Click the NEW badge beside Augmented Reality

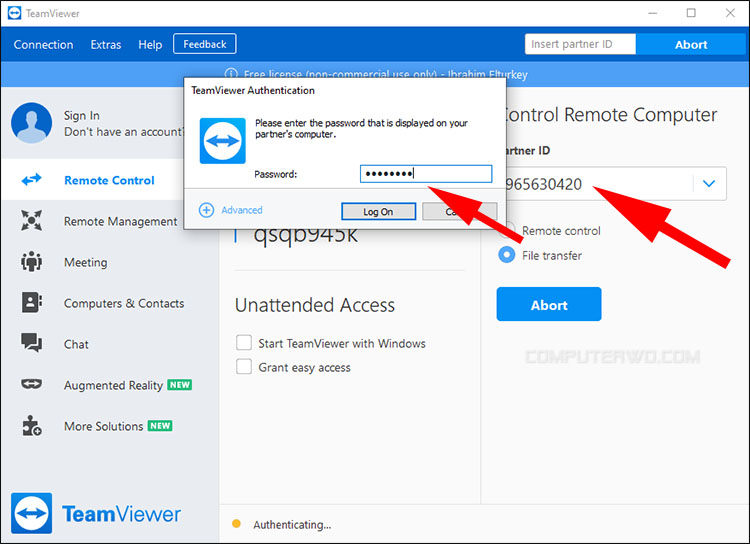[179, 385]
